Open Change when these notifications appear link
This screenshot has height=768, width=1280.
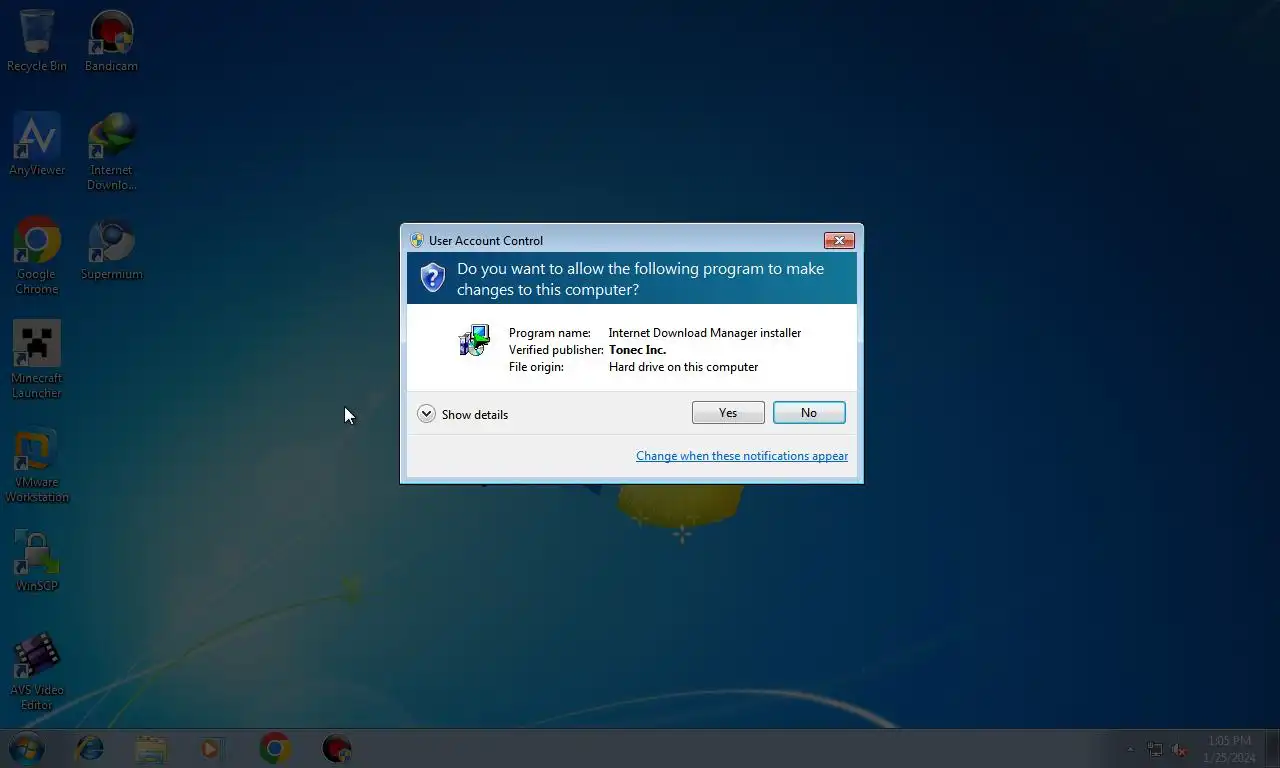click(x=742, y=456)
